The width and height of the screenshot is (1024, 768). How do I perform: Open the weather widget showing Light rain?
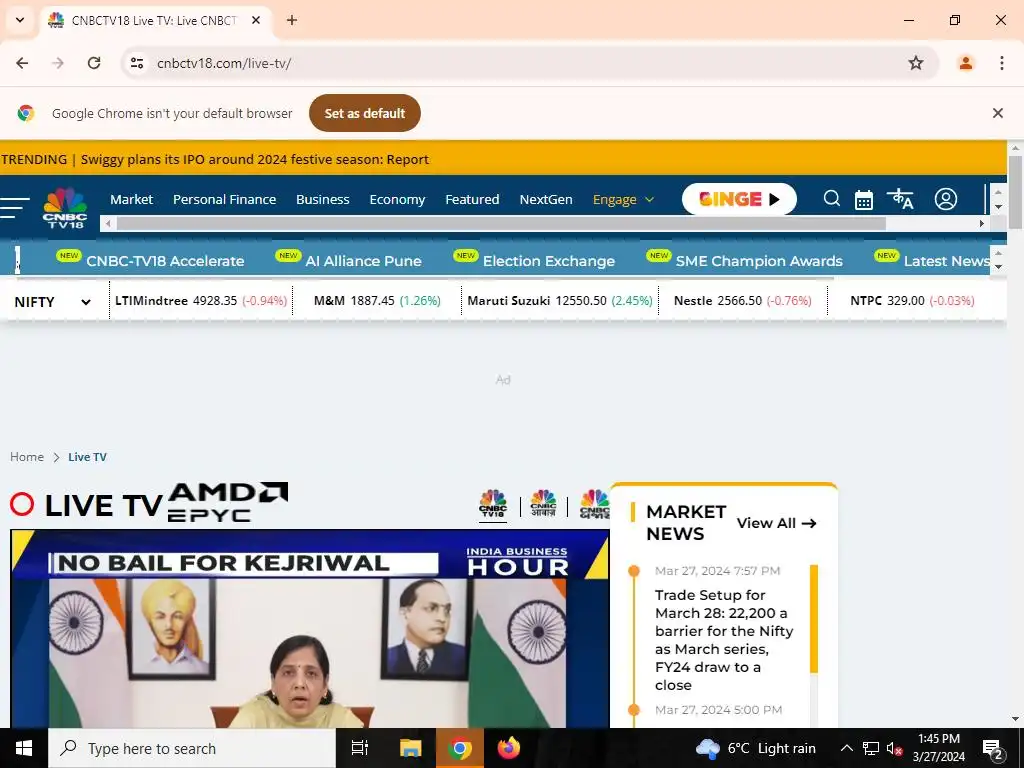[756, 748]
